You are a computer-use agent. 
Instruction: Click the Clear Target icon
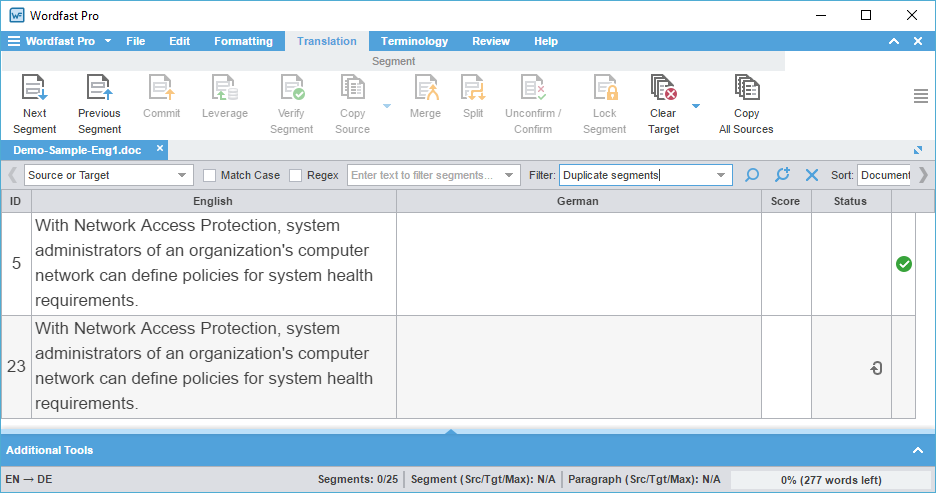(x=663, y=89)
